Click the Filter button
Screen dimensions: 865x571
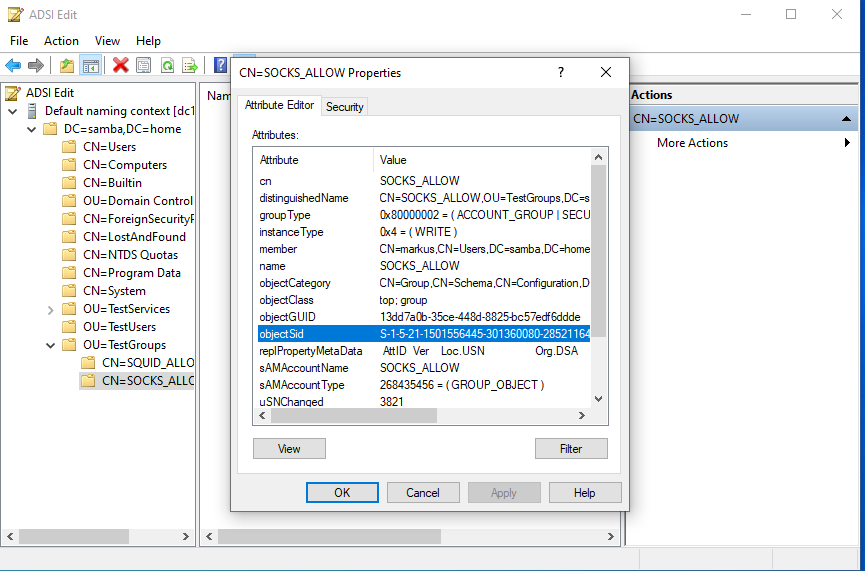tap(571, 449)
